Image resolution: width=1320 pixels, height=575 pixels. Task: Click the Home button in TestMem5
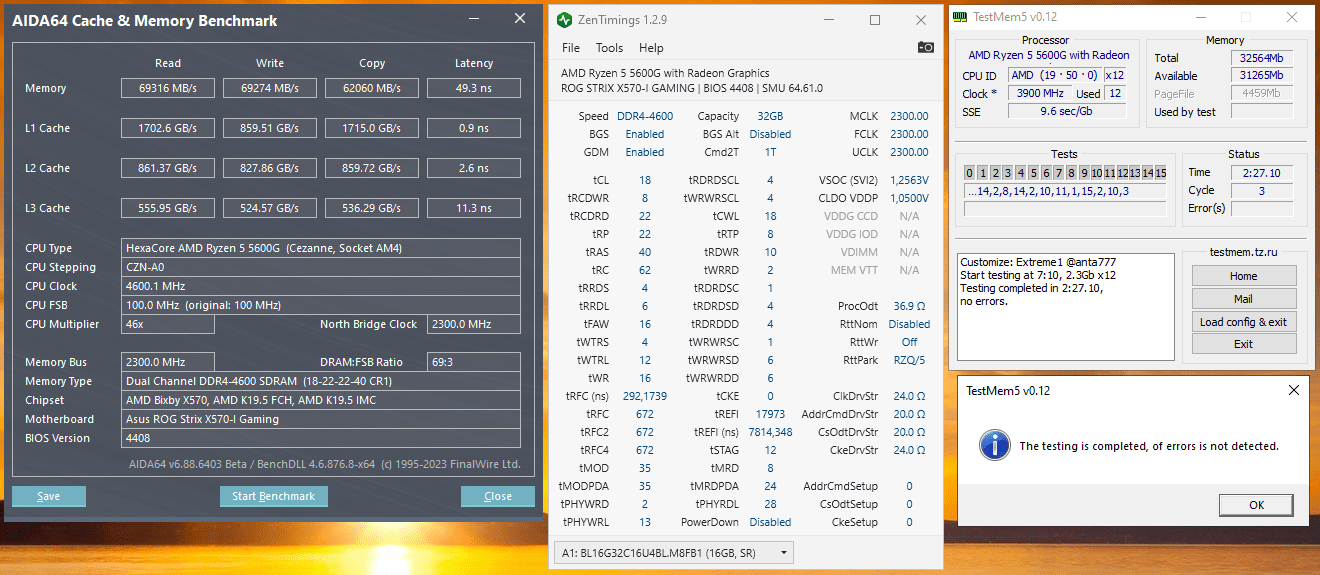1244,276
